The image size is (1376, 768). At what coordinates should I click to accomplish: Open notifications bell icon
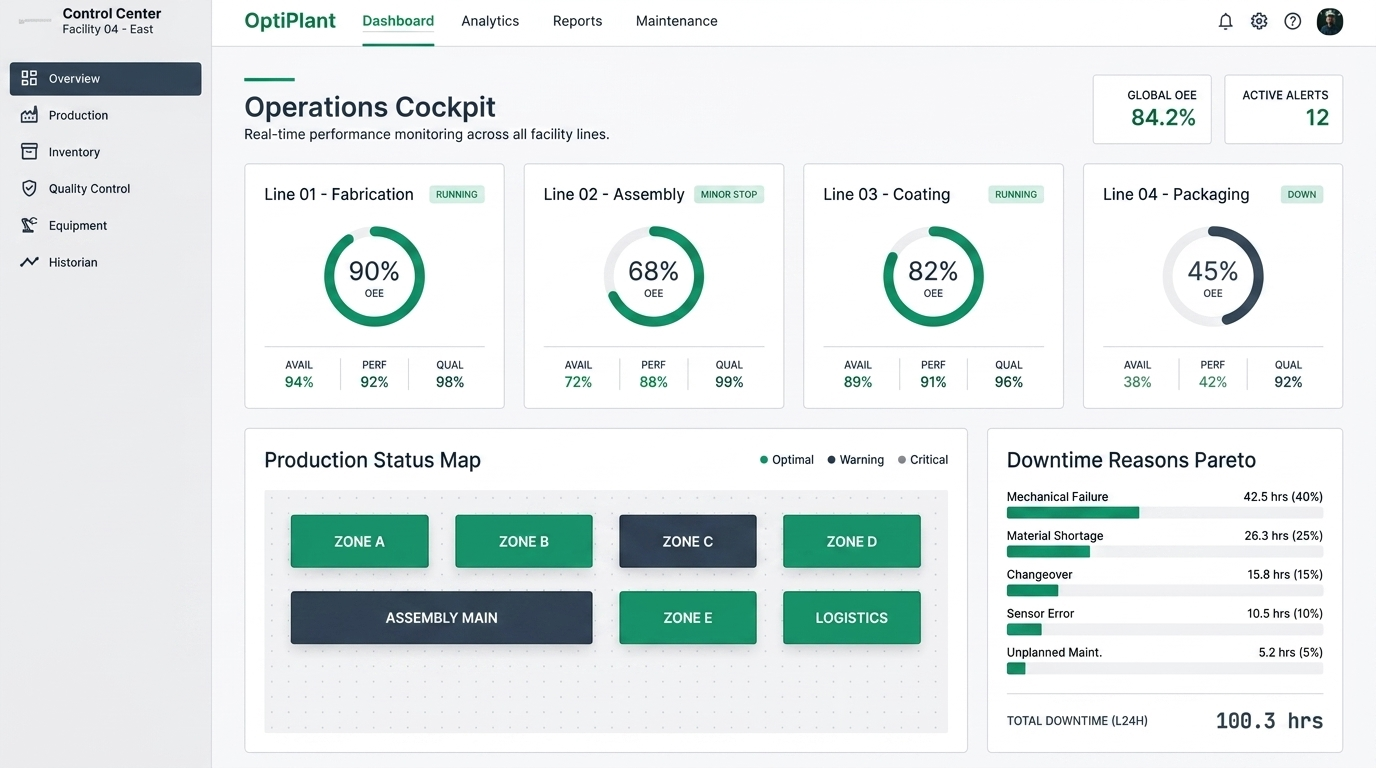[x=1225, y=21]
